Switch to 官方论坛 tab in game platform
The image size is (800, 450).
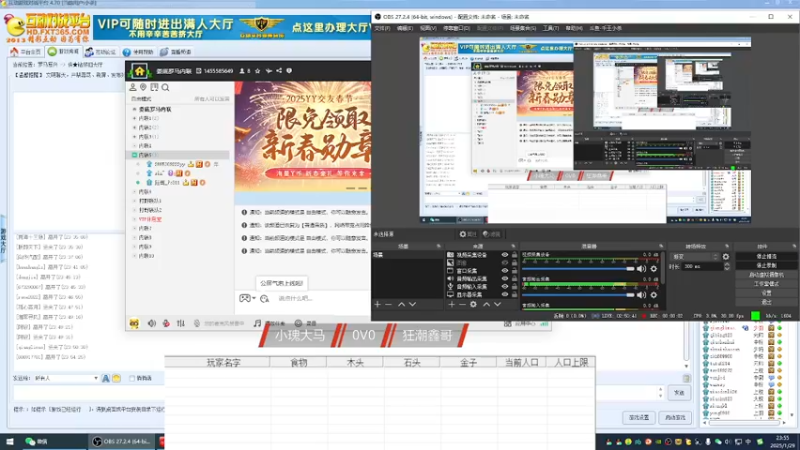coord(101,52)
